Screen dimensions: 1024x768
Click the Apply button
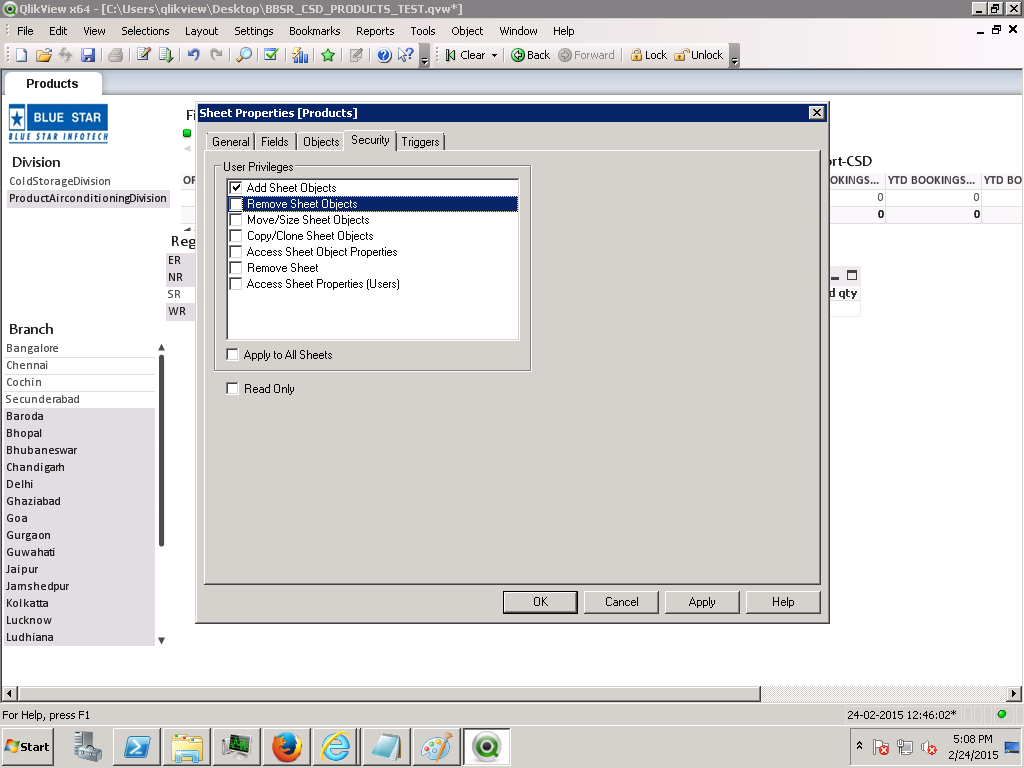[x=702, y=602]
